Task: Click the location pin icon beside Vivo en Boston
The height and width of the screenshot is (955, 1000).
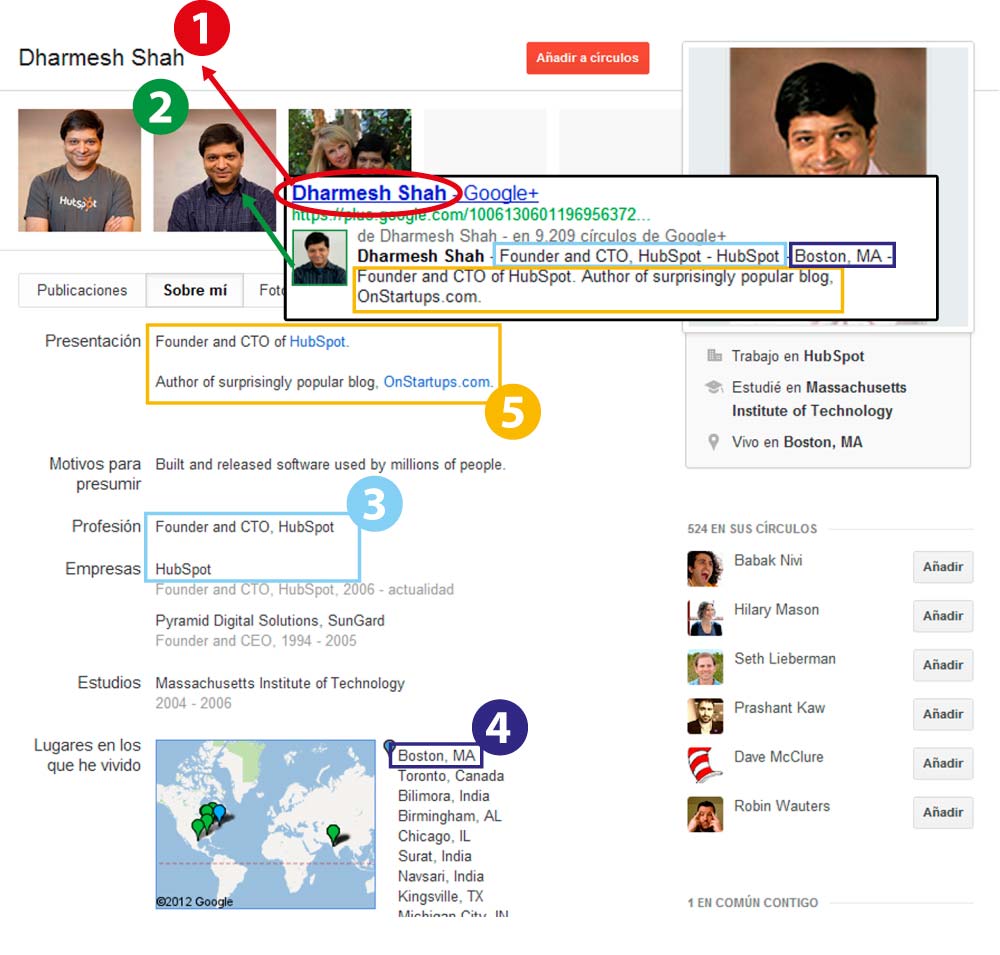Action: 714,442
